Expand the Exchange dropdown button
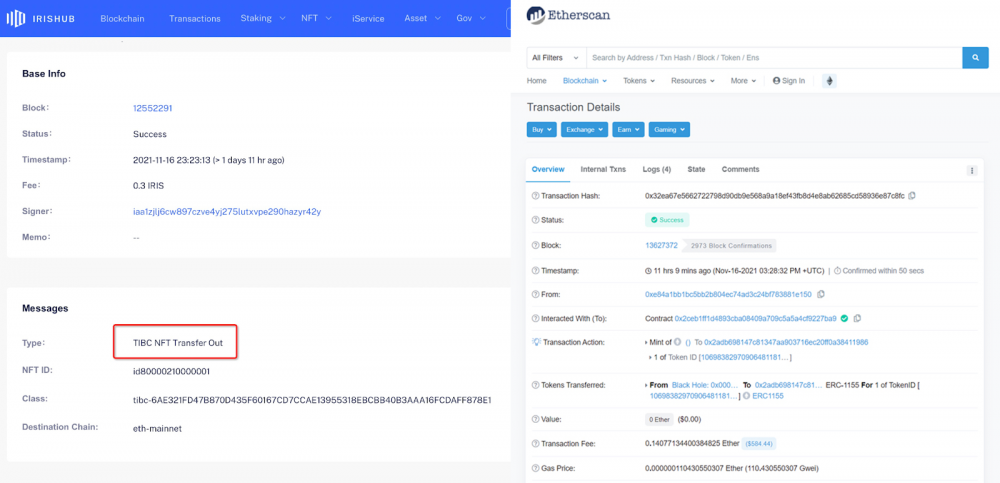Viewport: 1000px width, 483px height. [584, 130]
